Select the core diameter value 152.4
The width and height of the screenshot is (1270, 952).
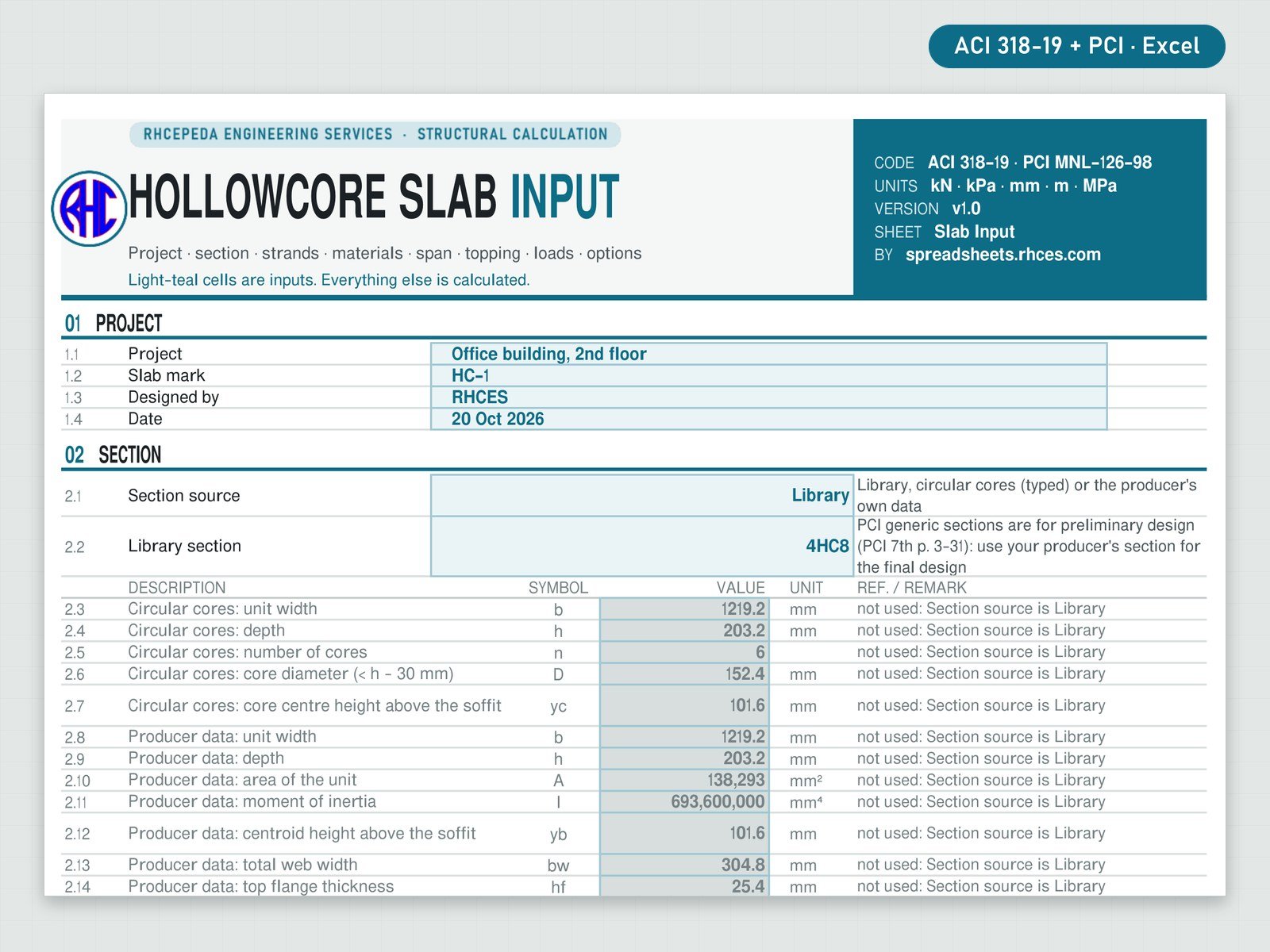pos(684,674)
